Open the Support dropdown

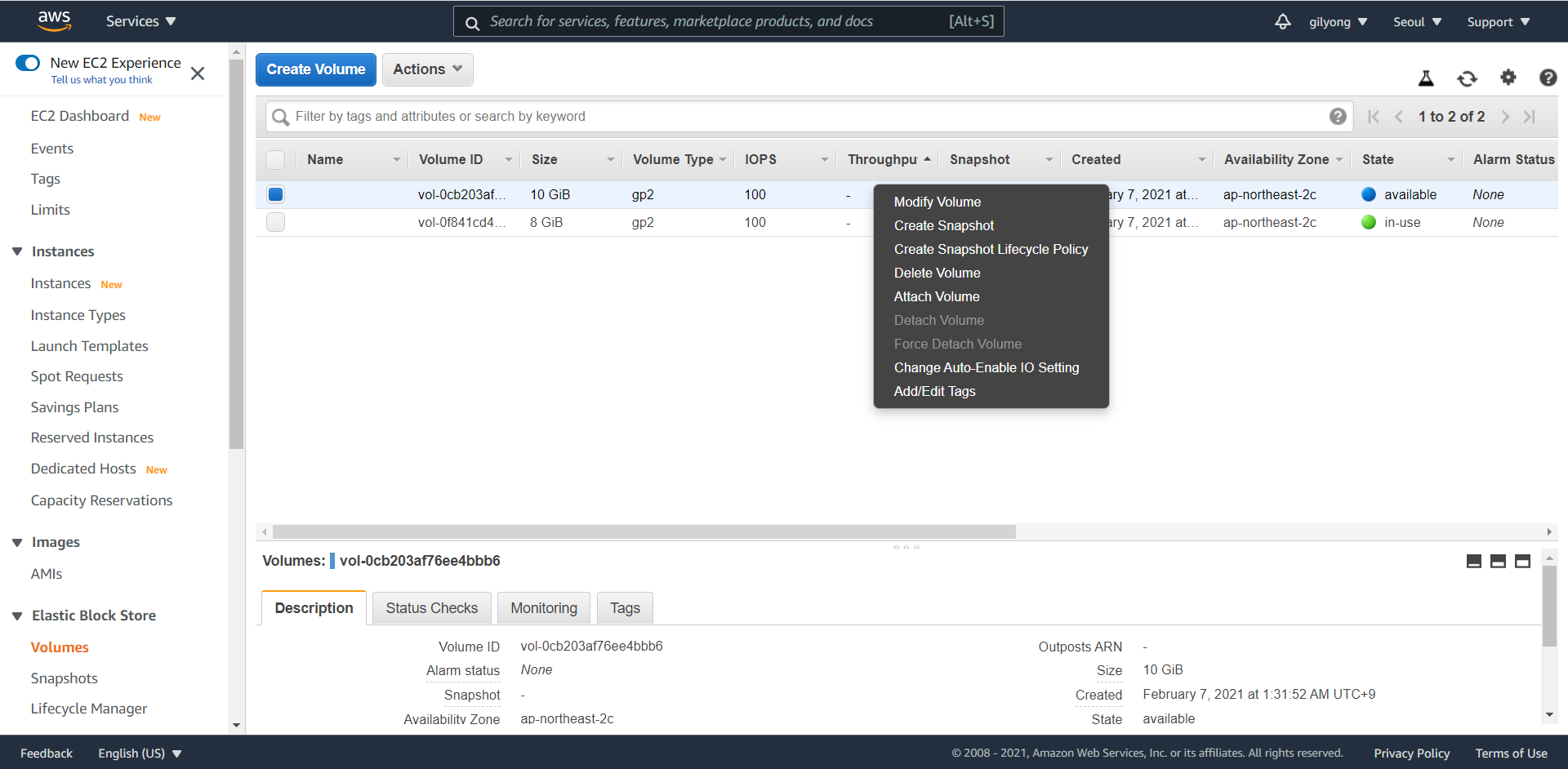[1498, 22]
